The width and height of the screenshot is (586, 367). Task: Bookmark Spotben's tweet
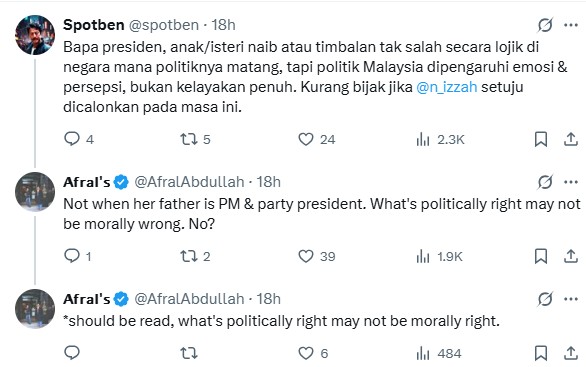click(541, 139)
